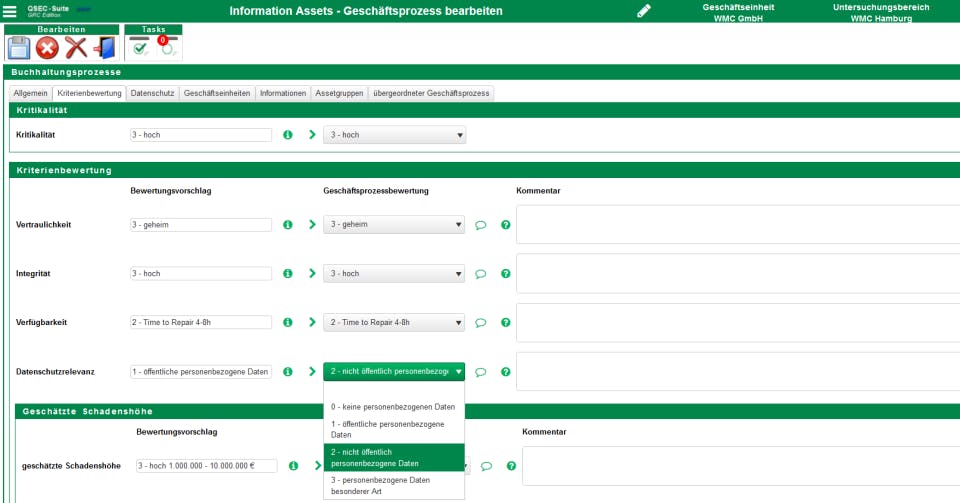Apply Datenschutzrelevanz suggestion arrow
Image resolution: width=960 pixels, height=503 pixels.
pos(312,371)
